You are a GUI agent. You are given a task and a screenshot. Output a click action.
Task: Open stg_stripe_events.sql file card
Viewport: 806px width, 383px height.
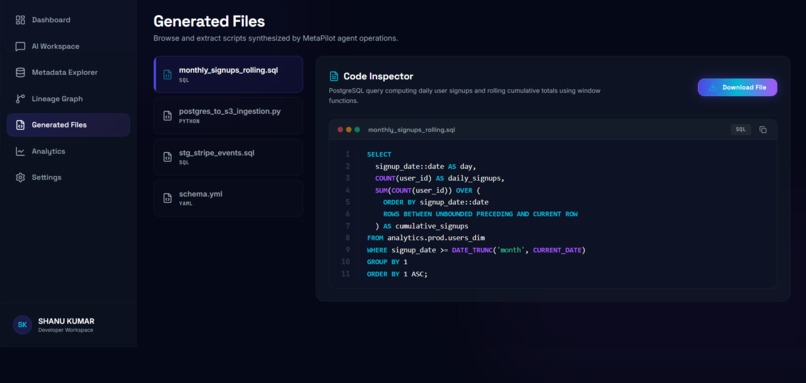click(x=228, y=157)
